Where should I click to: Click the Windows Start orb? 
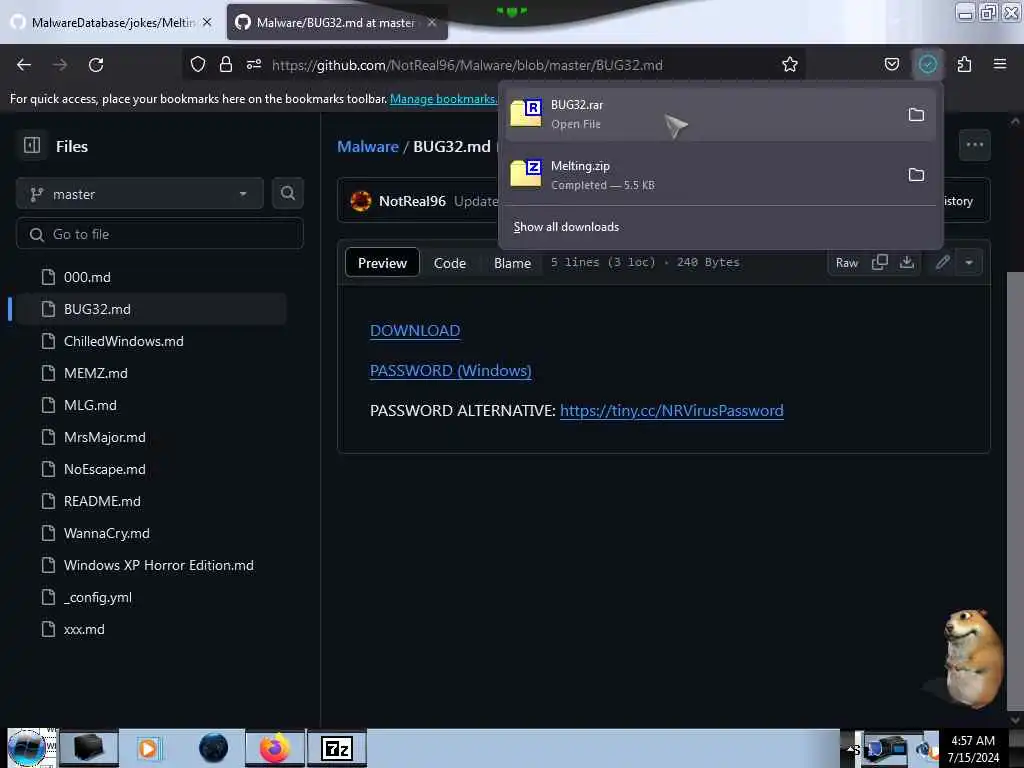pyautogui.click(x=27, y=748)
